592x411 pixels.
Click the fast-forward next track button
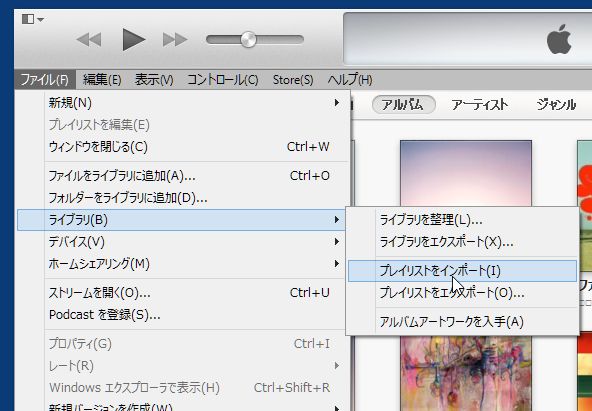(175, 40)
